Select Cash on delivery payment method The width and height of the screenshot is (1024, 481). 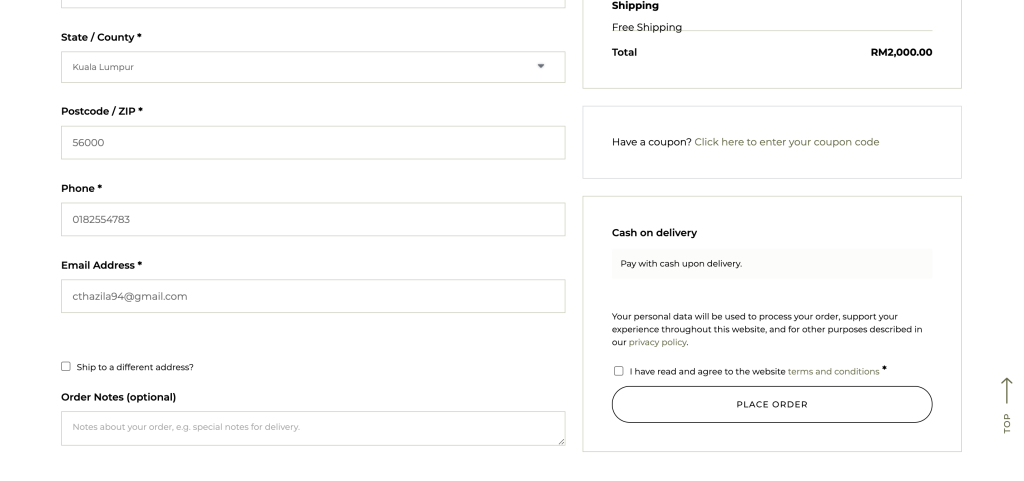(x=654, y=233)
